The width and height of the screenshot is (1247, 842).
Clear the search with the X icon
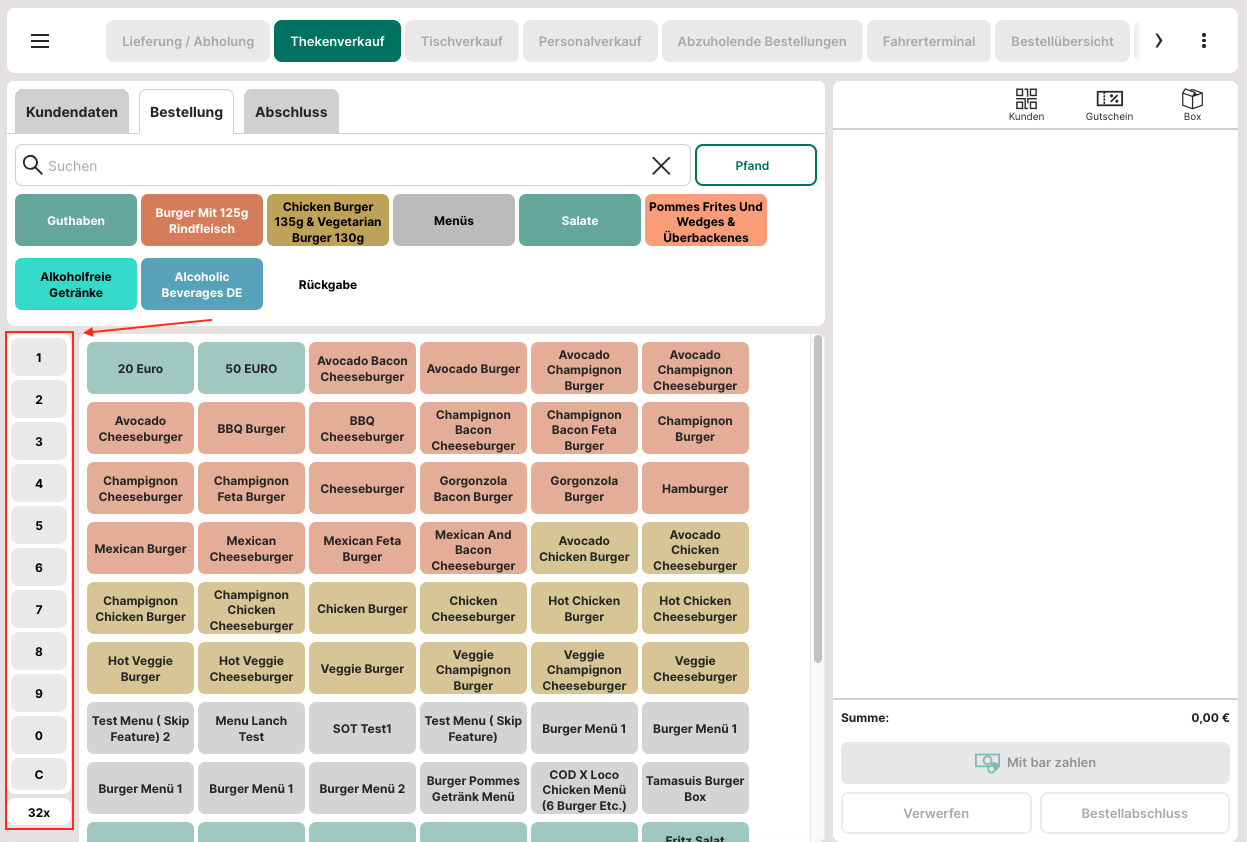coord(661,166)
